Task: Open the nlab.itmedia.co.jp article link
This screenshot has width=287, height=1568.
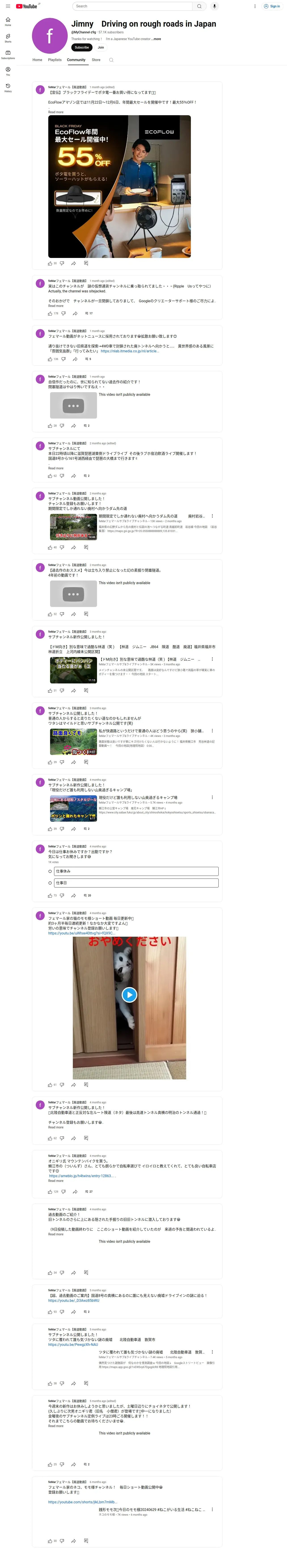Action: [x=130, y=351]
